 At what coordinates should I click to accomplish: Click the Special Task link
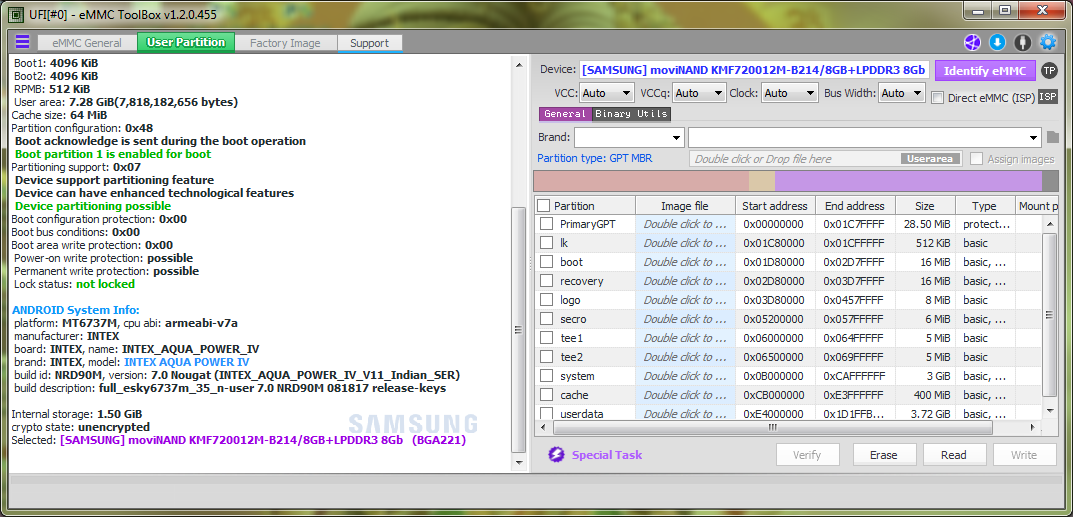[x=607, y=455]
